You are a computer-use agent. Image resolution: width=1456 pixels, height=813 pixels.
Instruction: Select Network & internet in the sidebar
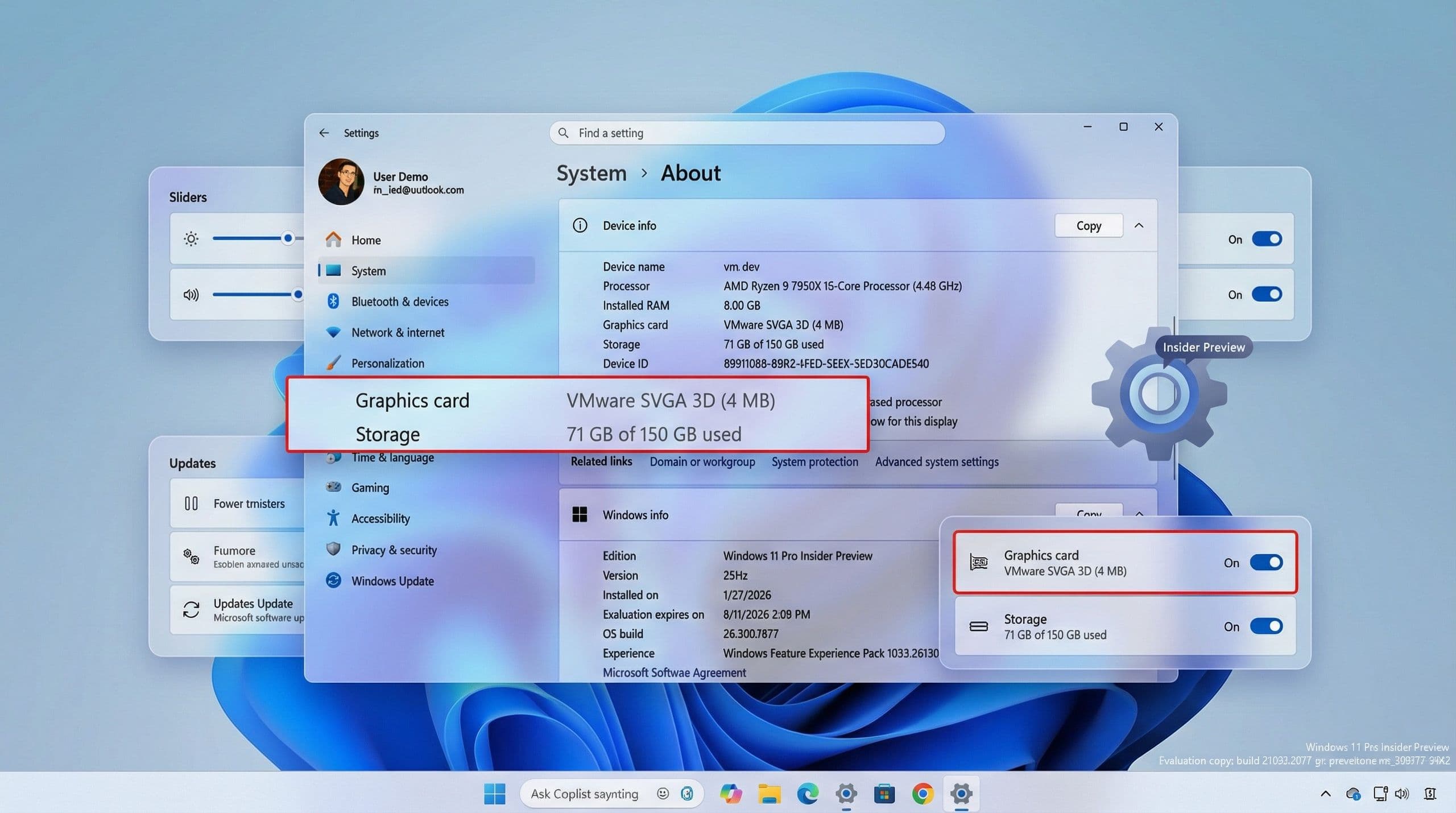pos(398,332)
